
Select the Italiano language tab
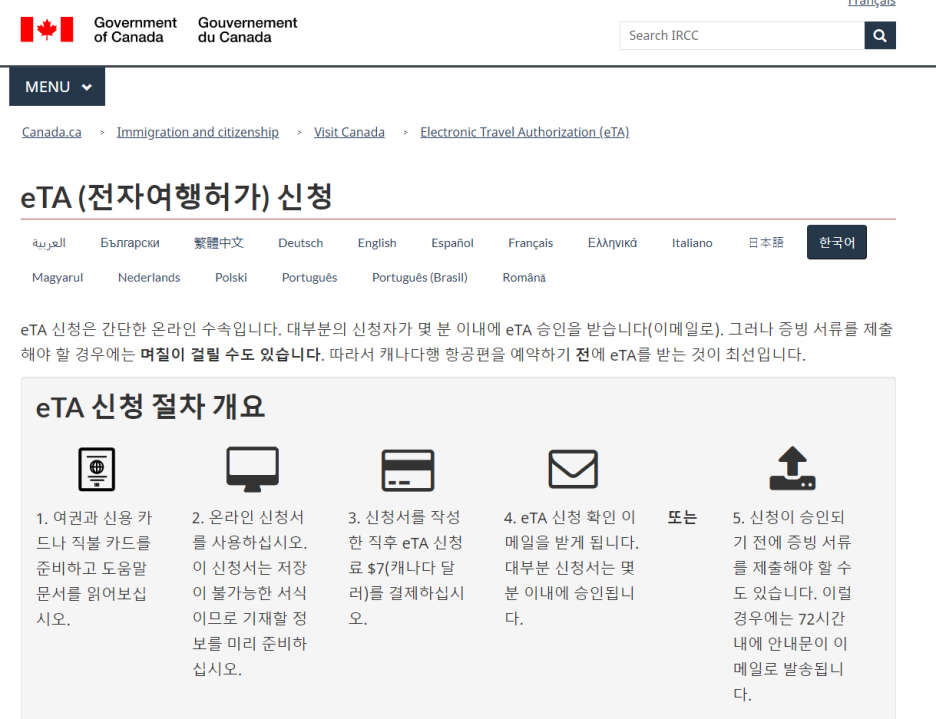[692, 242]
